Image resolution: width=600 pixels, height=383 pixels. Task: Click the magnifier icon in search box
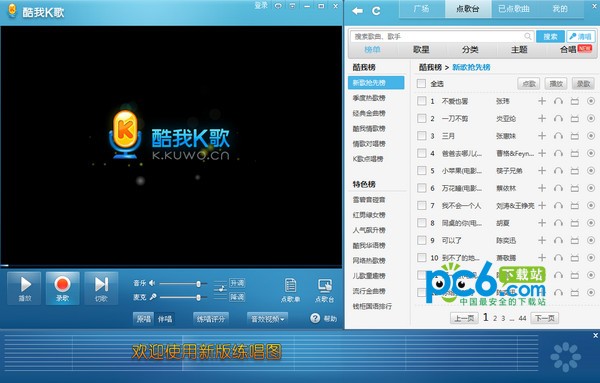(x=528, y=36)
